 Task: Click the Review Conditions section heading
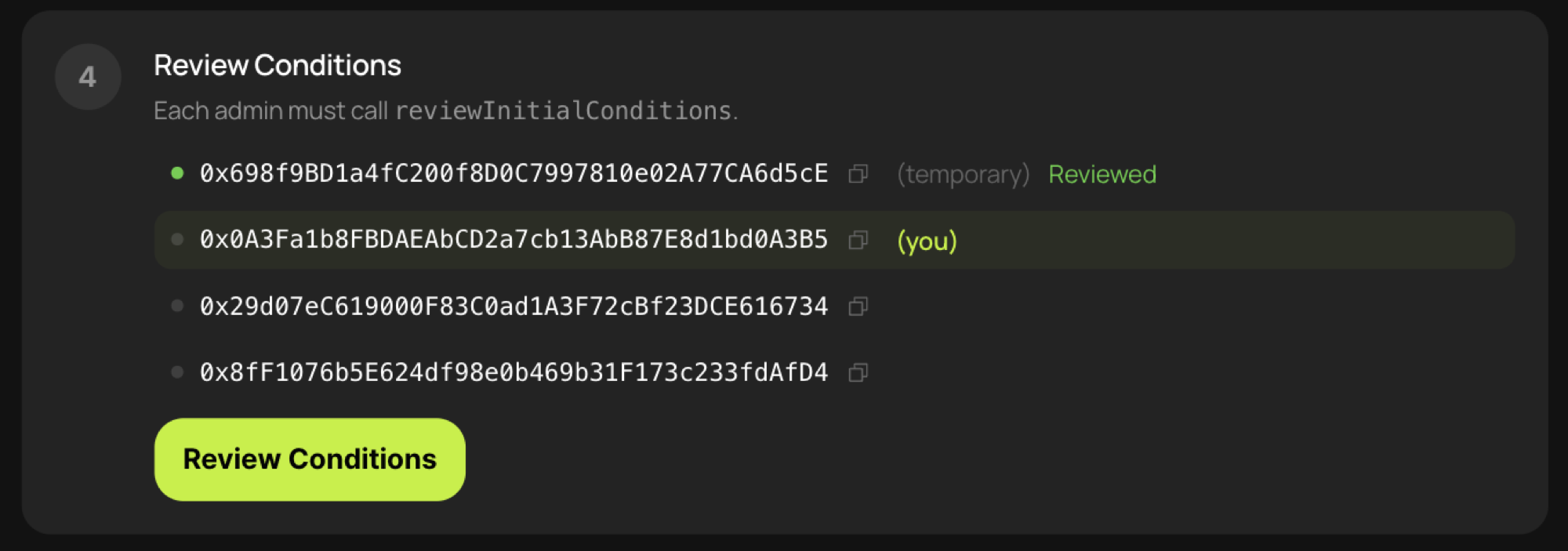pyautogui.click(x=277, y=65)
